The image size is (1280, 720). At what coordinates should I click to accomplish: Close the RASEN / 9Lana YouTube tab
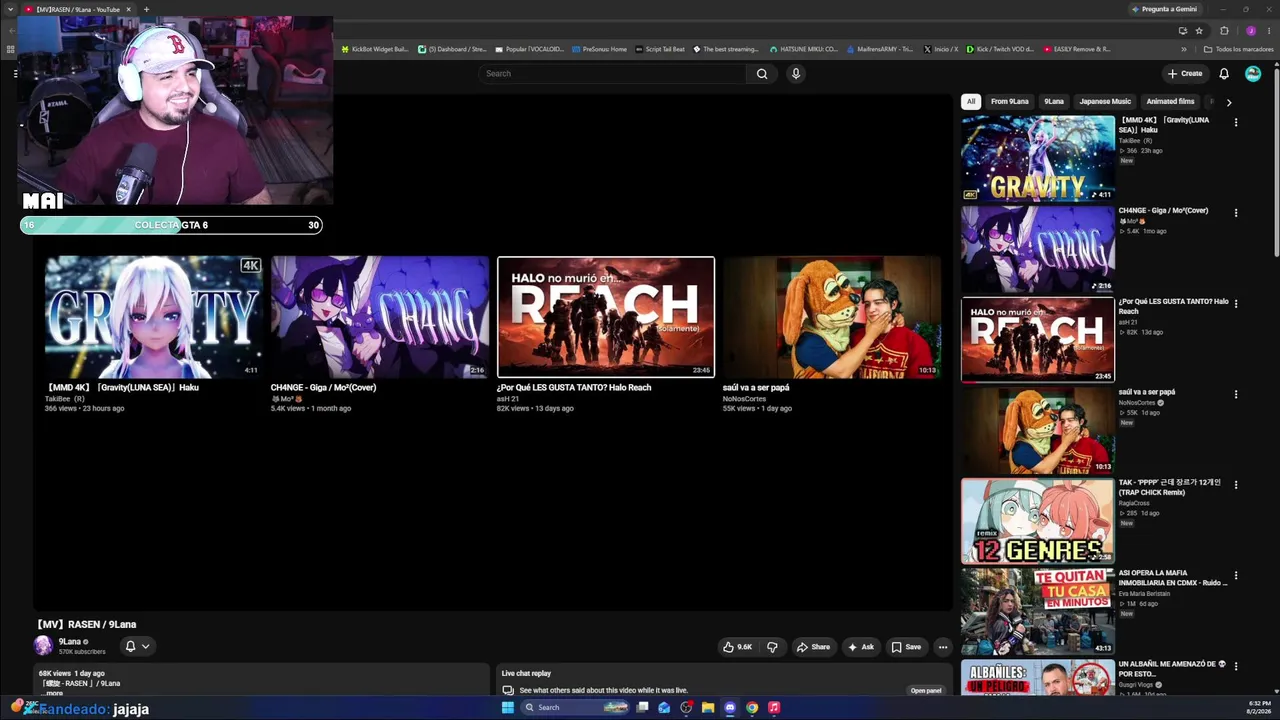(128, 9)
